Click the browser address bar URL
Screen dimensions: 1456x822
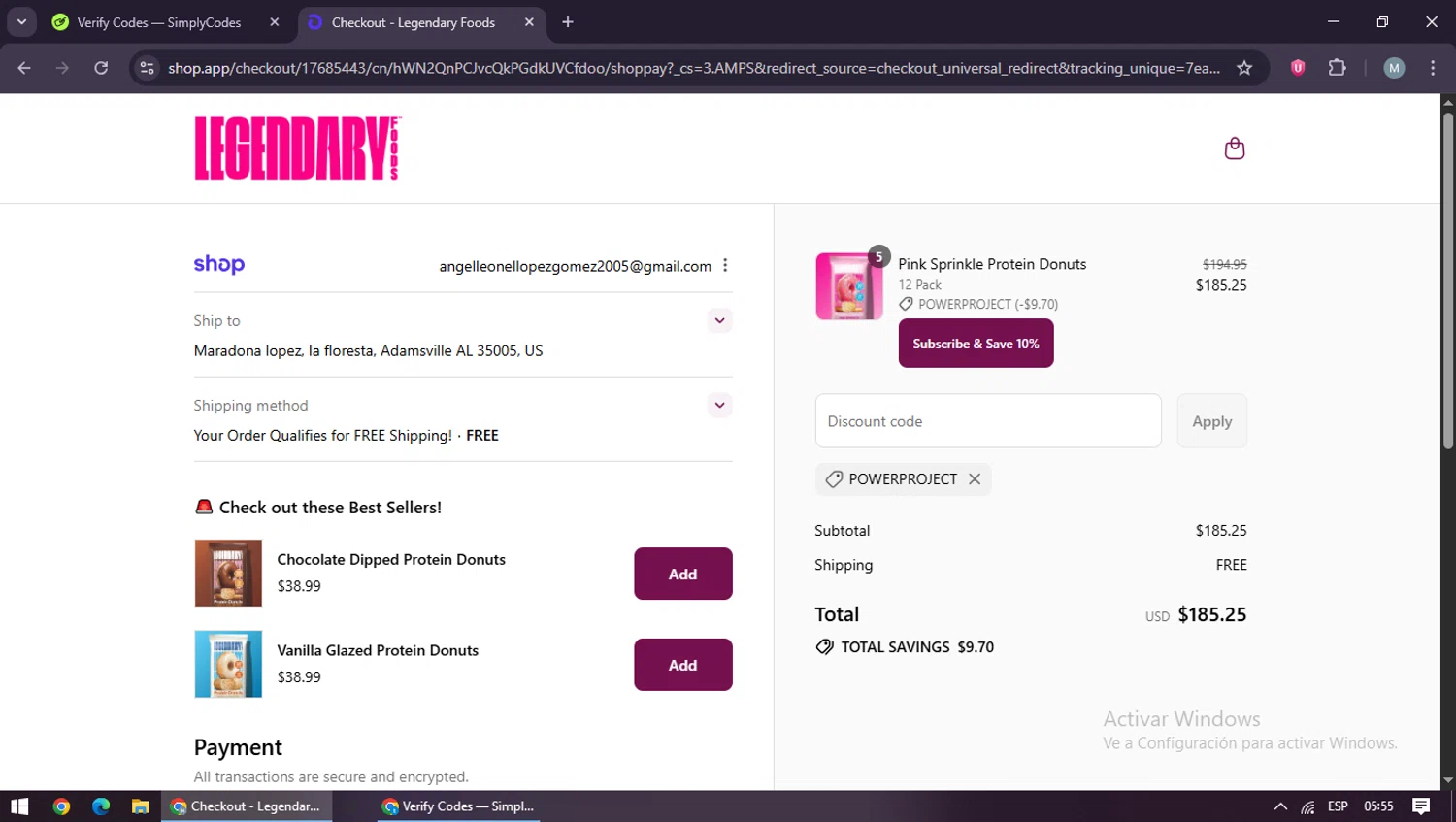(693, 68)
